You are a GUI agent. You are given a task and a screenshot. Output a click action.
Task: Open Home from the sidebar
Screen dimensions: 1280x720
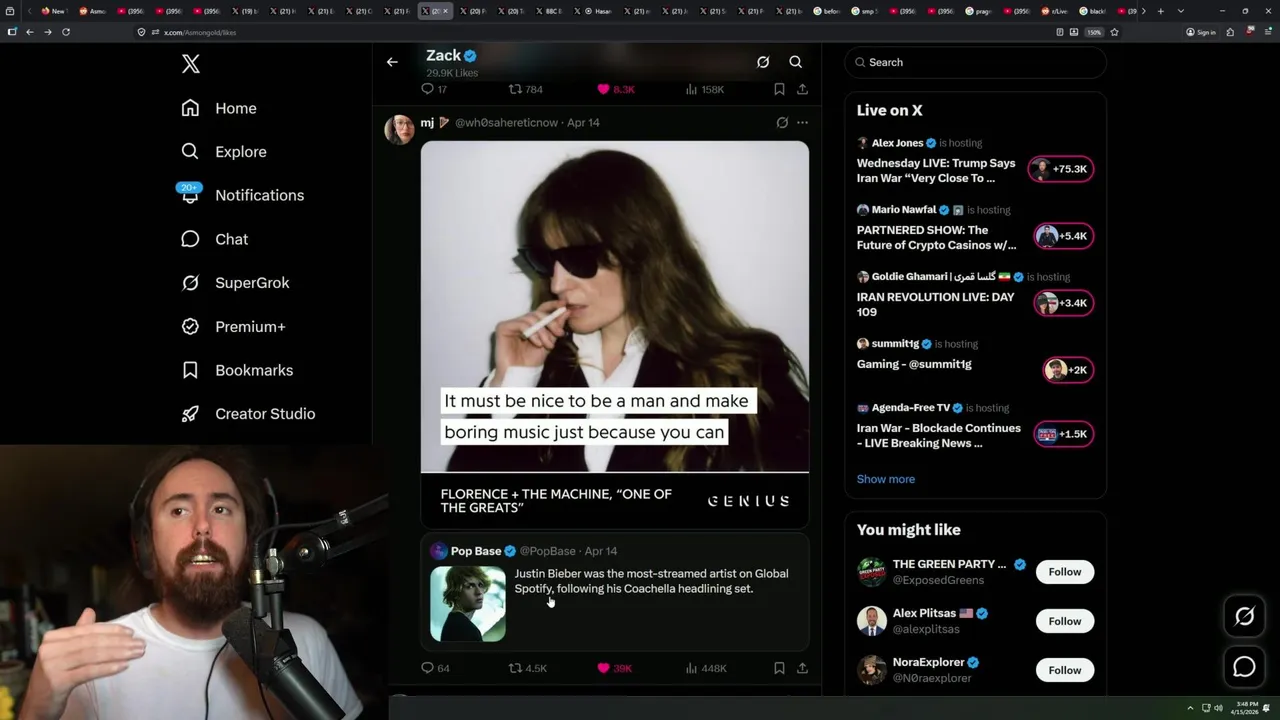coord(219,108)
